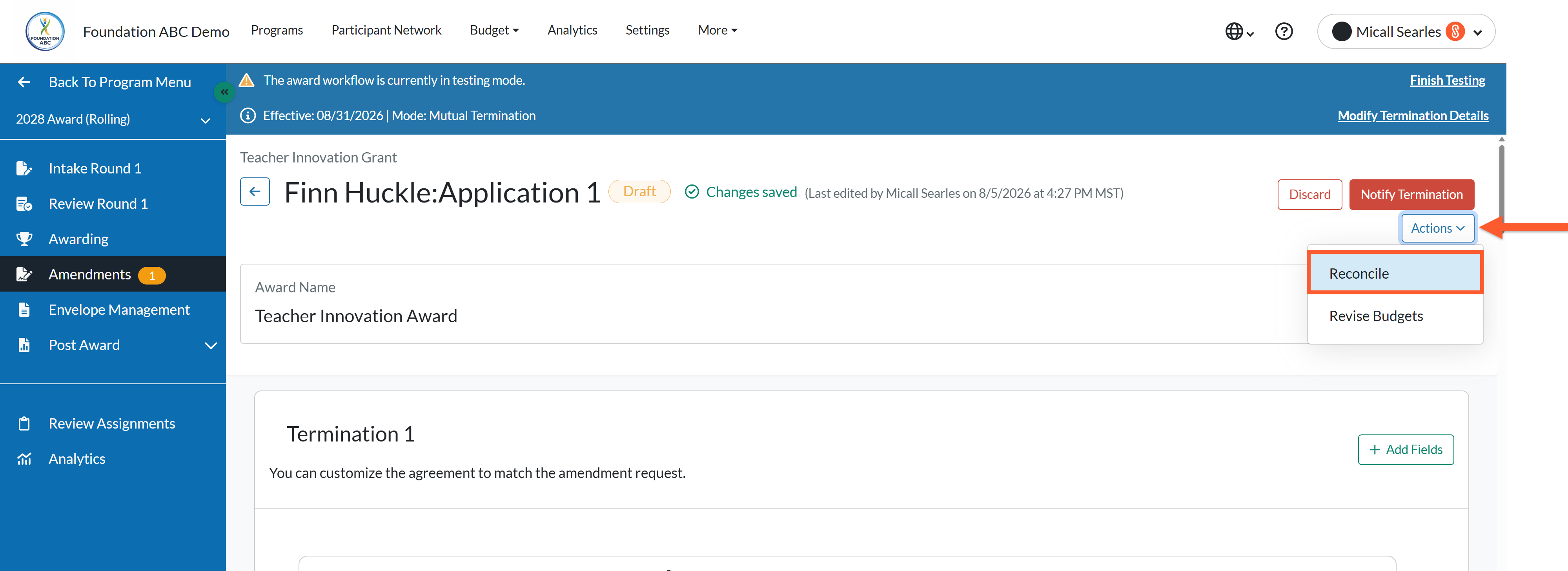Viewport: 1568px width, 571px height.
Task: Select Reconcile from the Actions menu
Action: click(x=1395, y=273)
